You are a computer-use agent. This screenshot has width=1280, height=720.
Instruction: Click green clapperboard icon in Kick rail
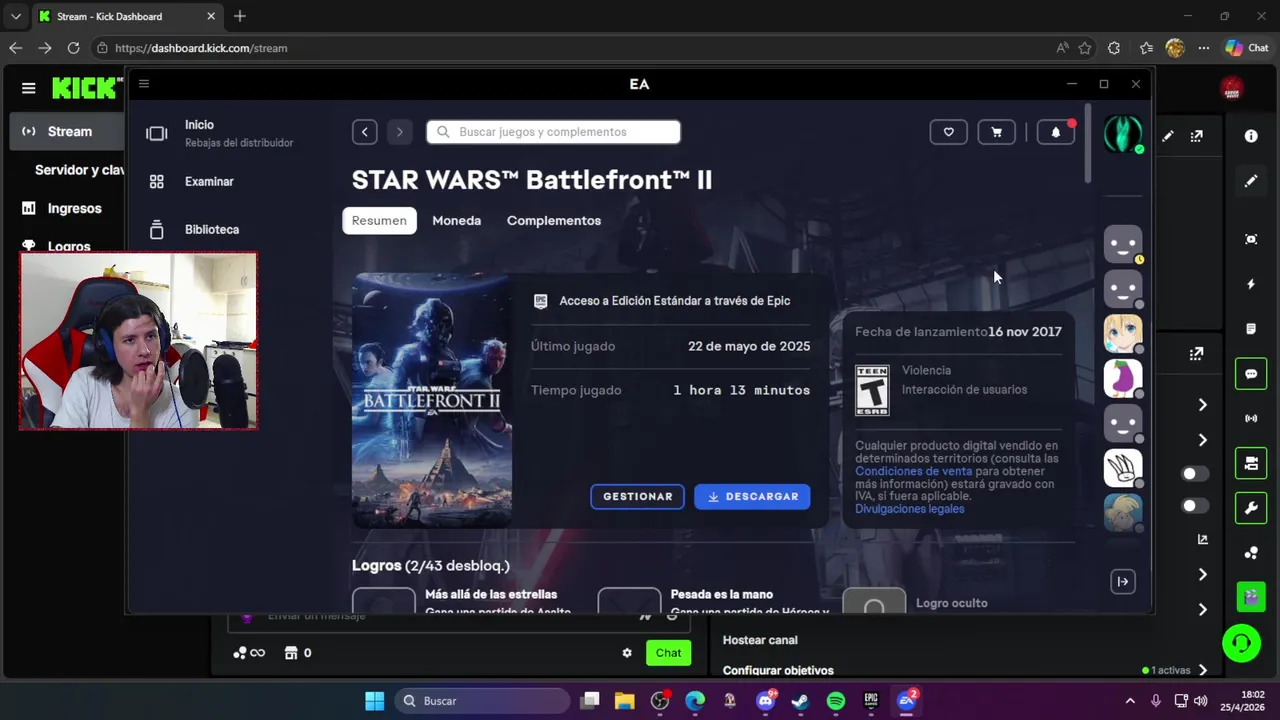[1251, 597]
